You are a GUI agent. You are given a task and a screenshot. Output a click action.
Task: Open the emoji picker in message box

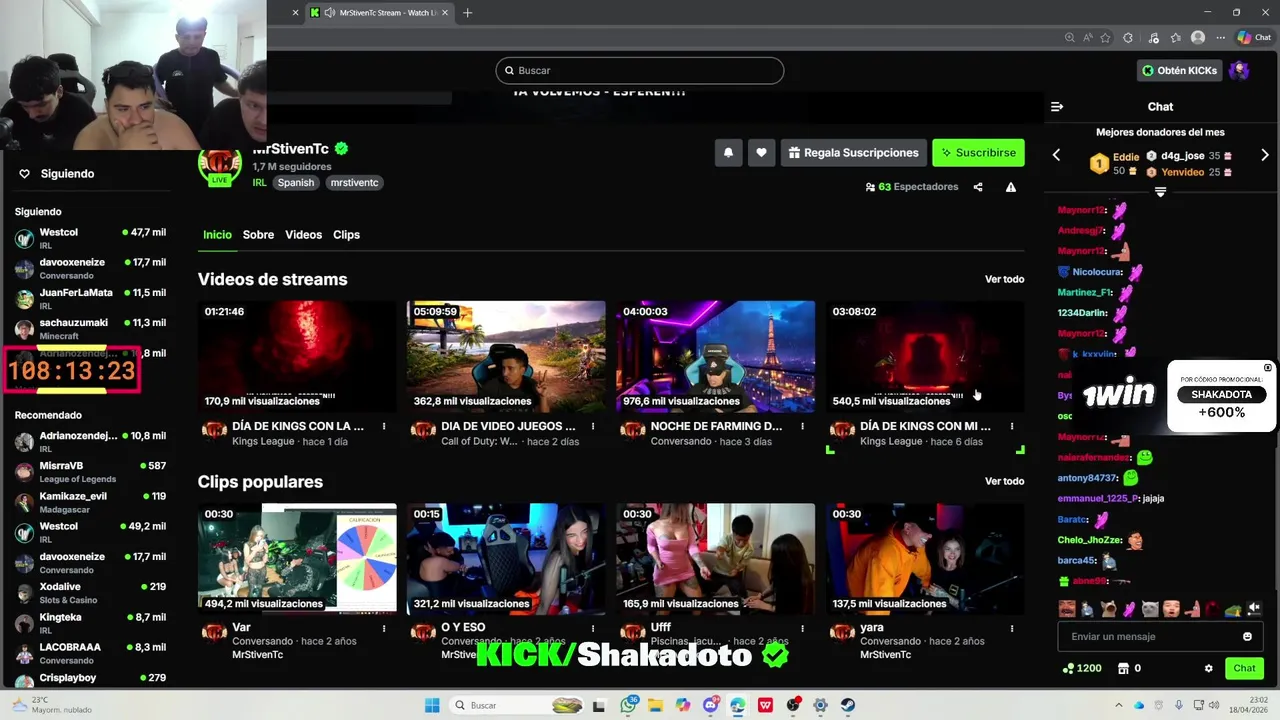[1247, 637]
